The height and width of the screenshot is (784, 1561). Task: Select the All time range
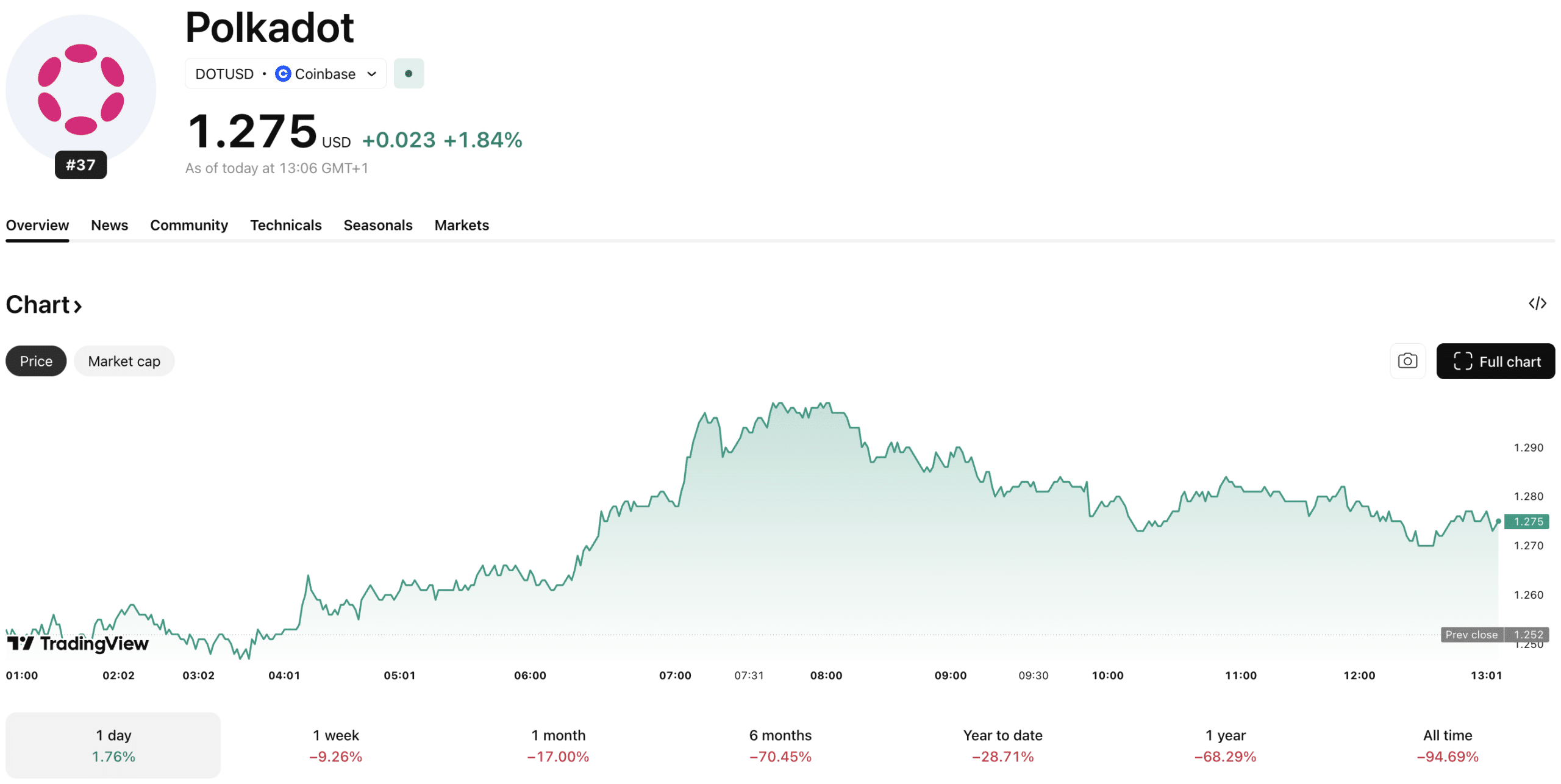pyautogui.click(x=1448, y=745)
